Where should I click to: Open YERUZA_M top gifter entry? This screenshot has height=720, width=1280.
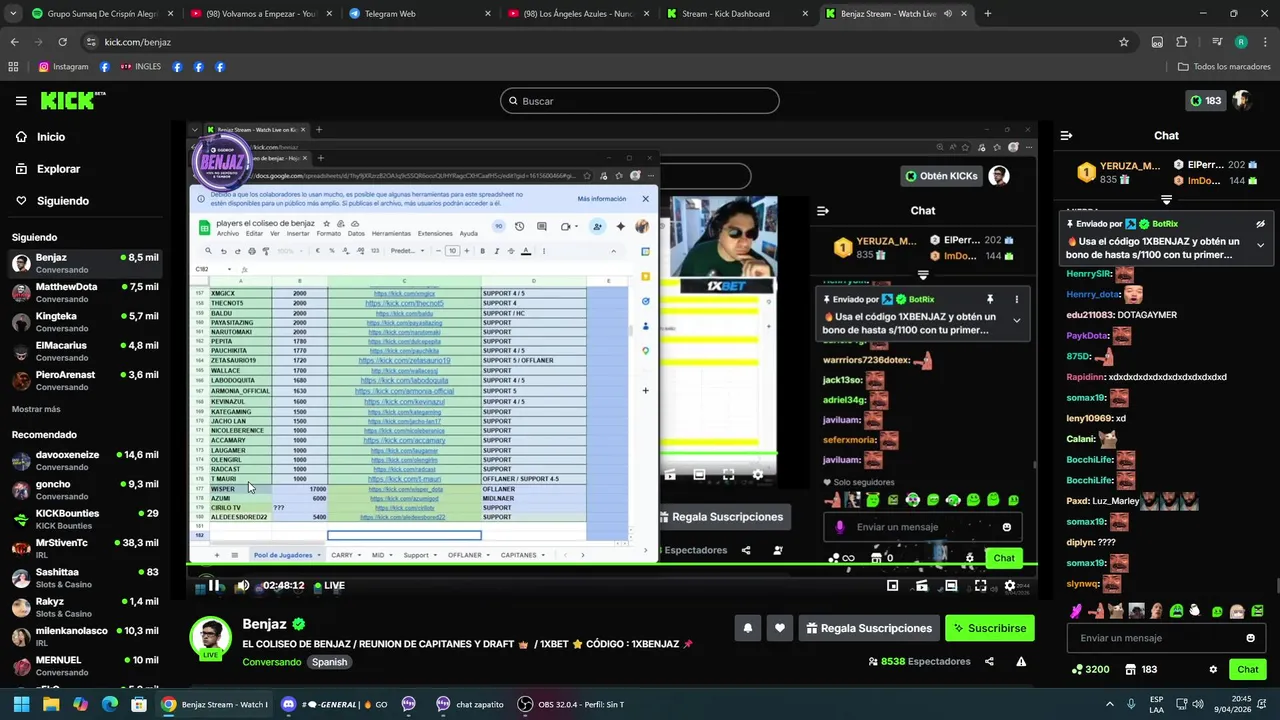pos(1119,172)
